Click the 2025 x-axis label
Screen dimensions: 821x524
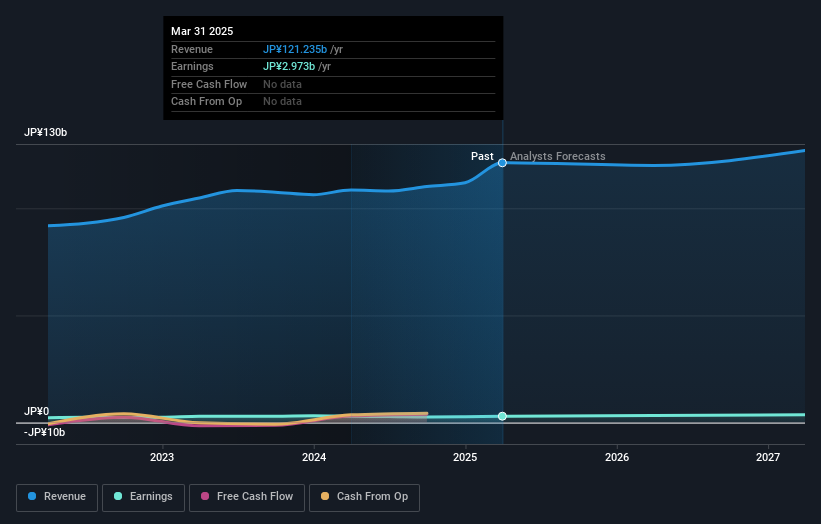coord(465,457)
